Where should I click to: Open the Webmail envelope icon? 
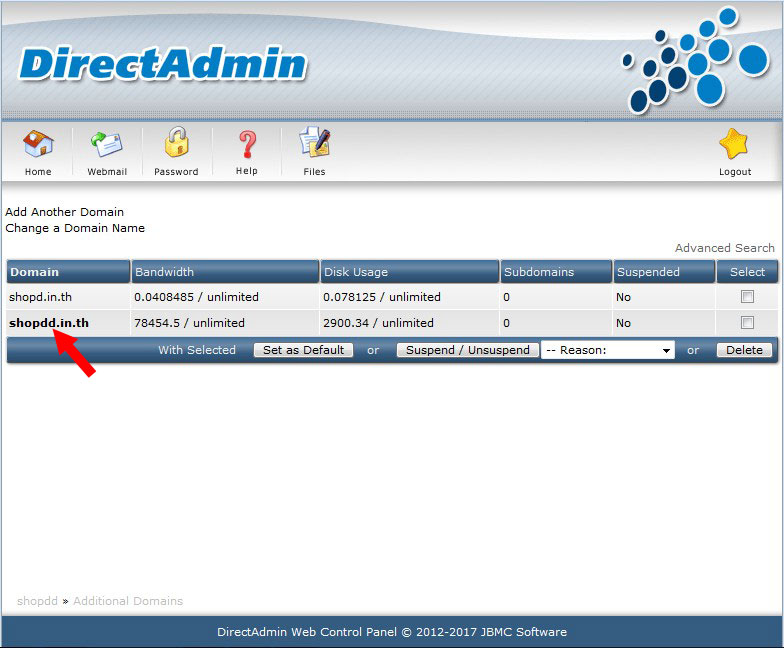[x=107, y=144]
